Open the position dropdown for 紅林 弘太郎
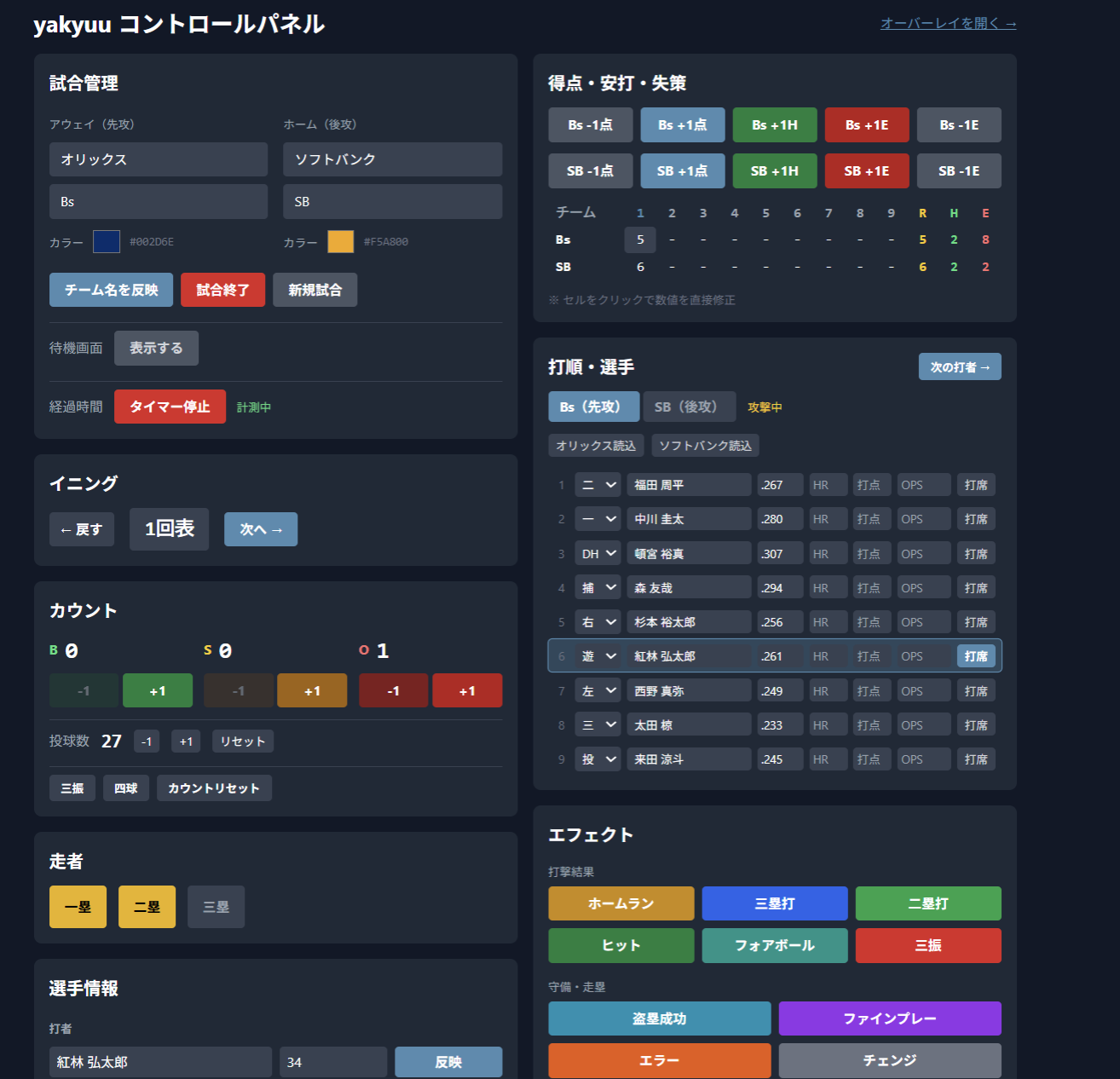The width and height of the screenshot is (1120, 1079). coord(598,655)
